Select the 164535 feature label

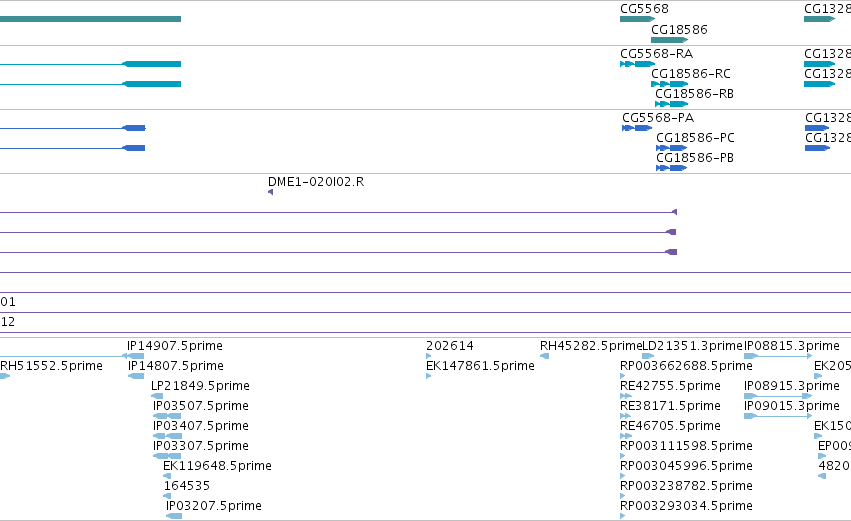pos(187,486)
